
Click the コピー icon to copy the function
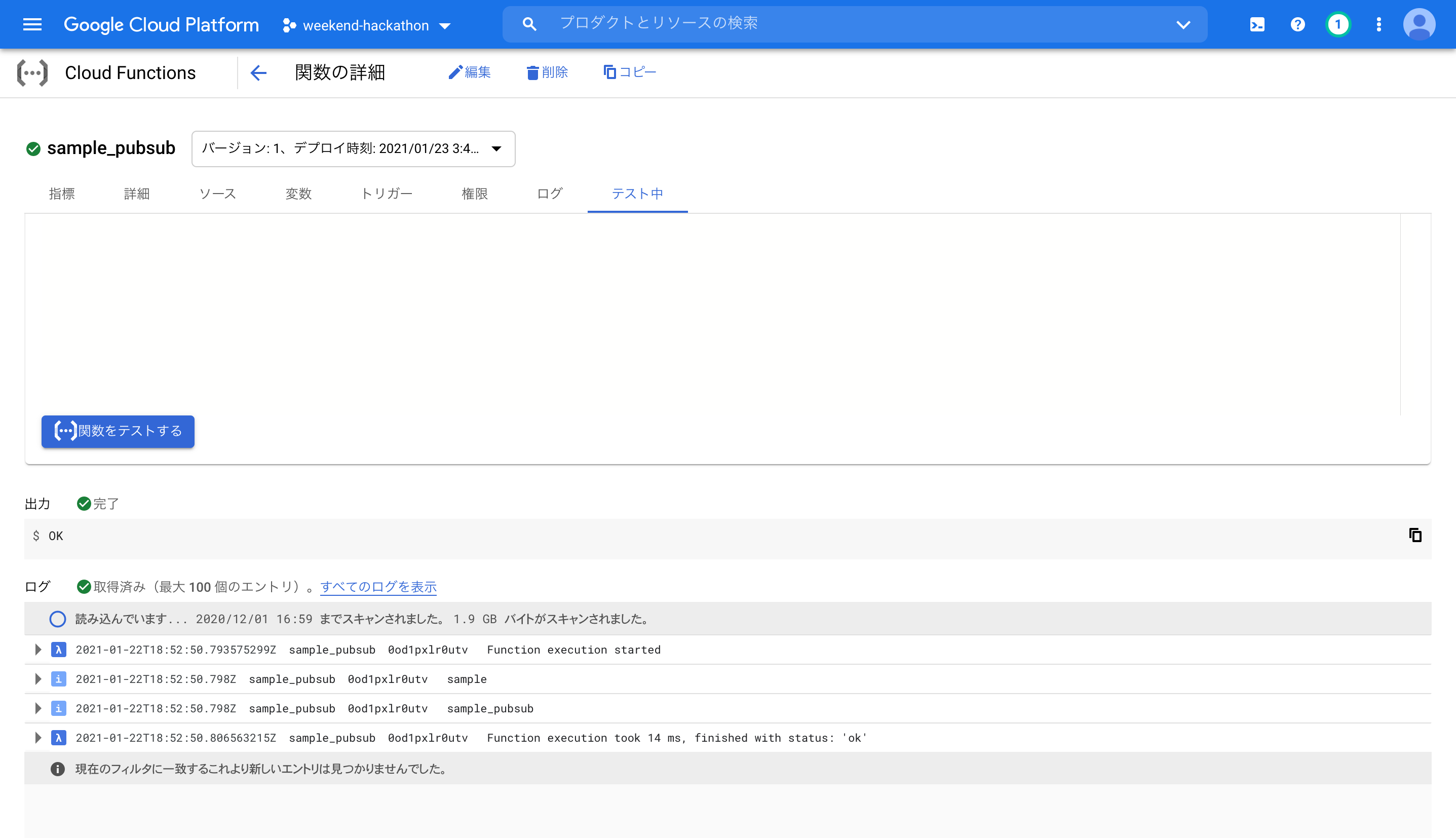pyautogui.click(x=610, y=72)
